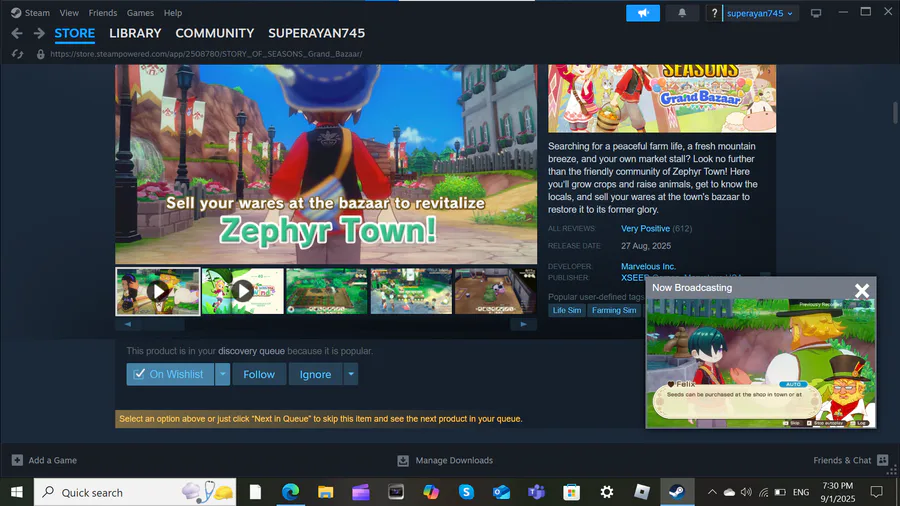Show hidden tray icons chevron
900x506 pixels.
click(x=712, y=492)
